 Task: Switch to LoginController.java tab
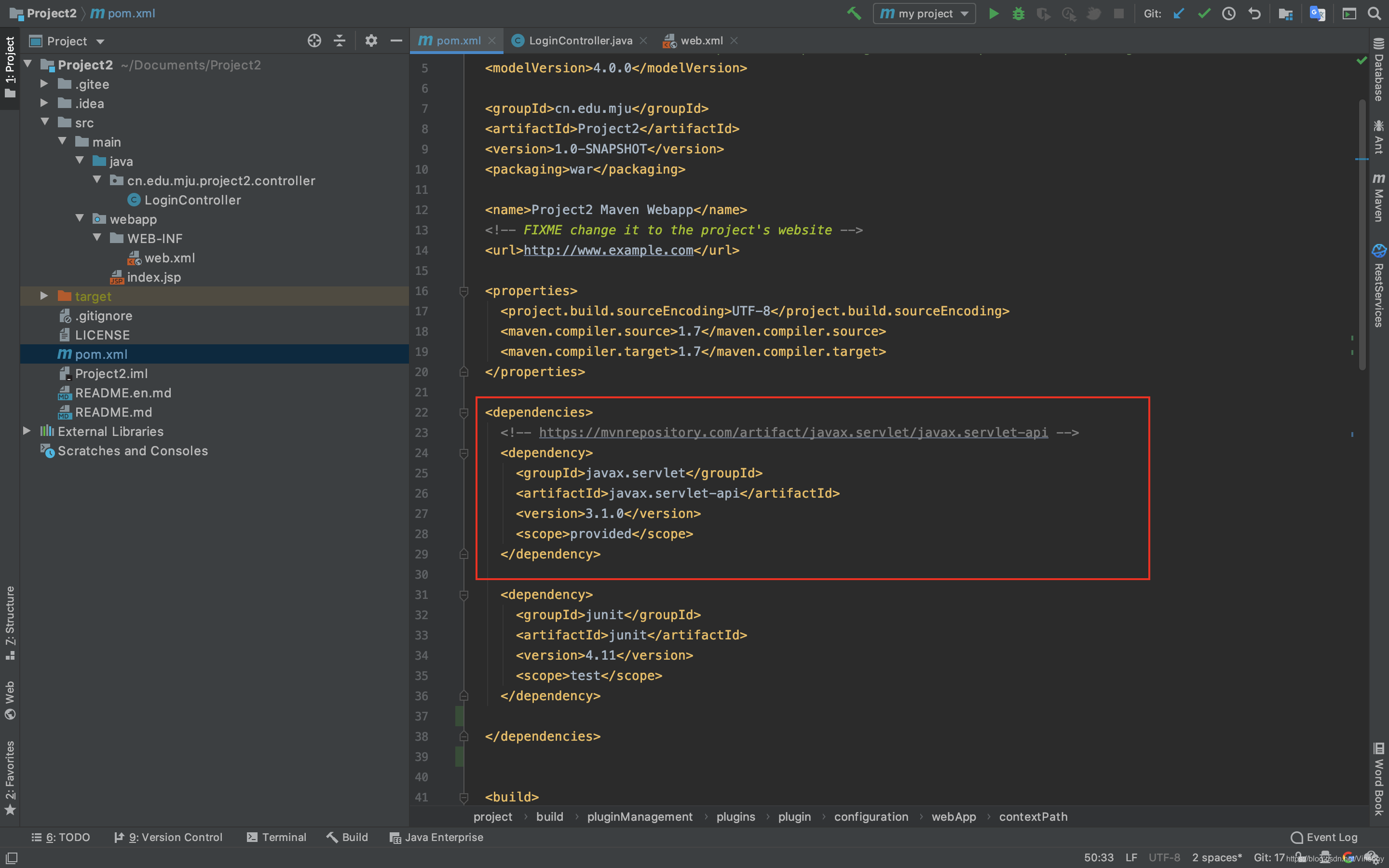tap(580, 41)
